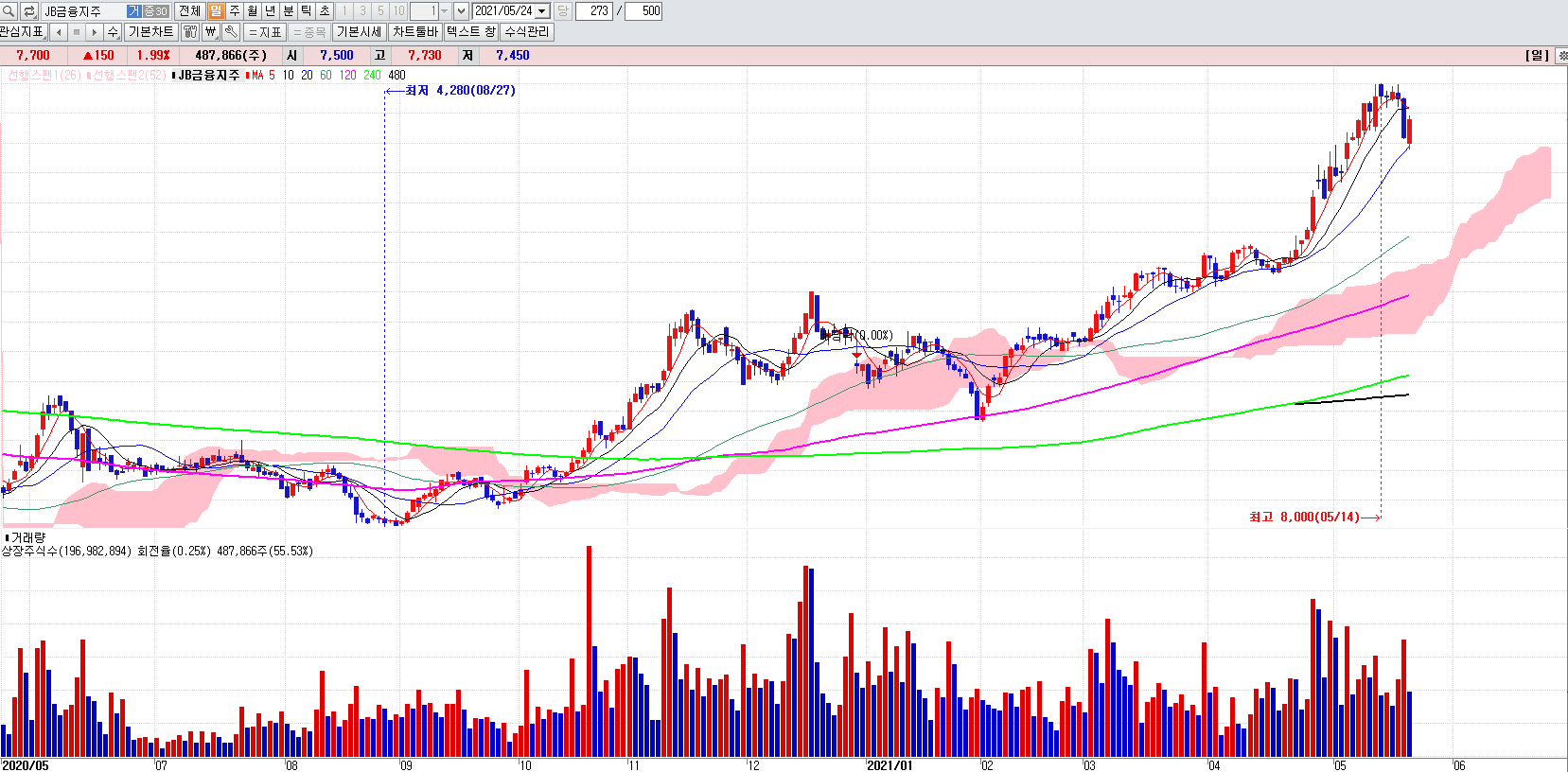The image size is (1568, 772).
Task: Click the chart tools icon after 기본차트
Action: click(190, 32)
